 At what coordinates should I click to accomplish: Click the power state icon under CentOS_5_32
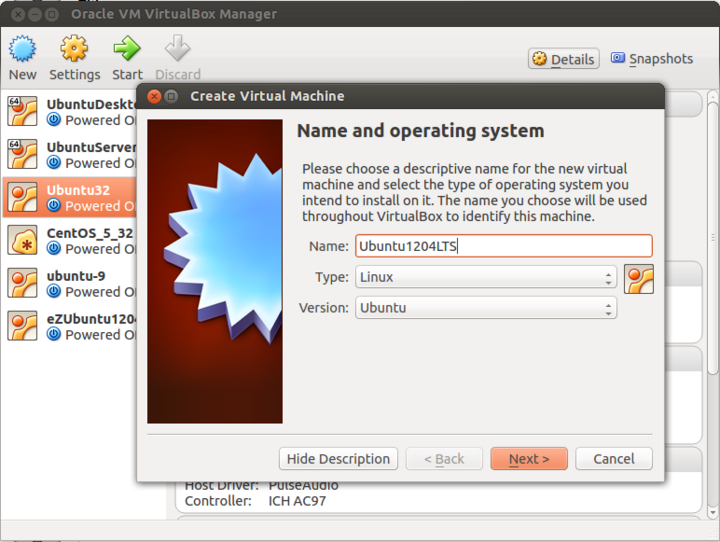[54, 248]
